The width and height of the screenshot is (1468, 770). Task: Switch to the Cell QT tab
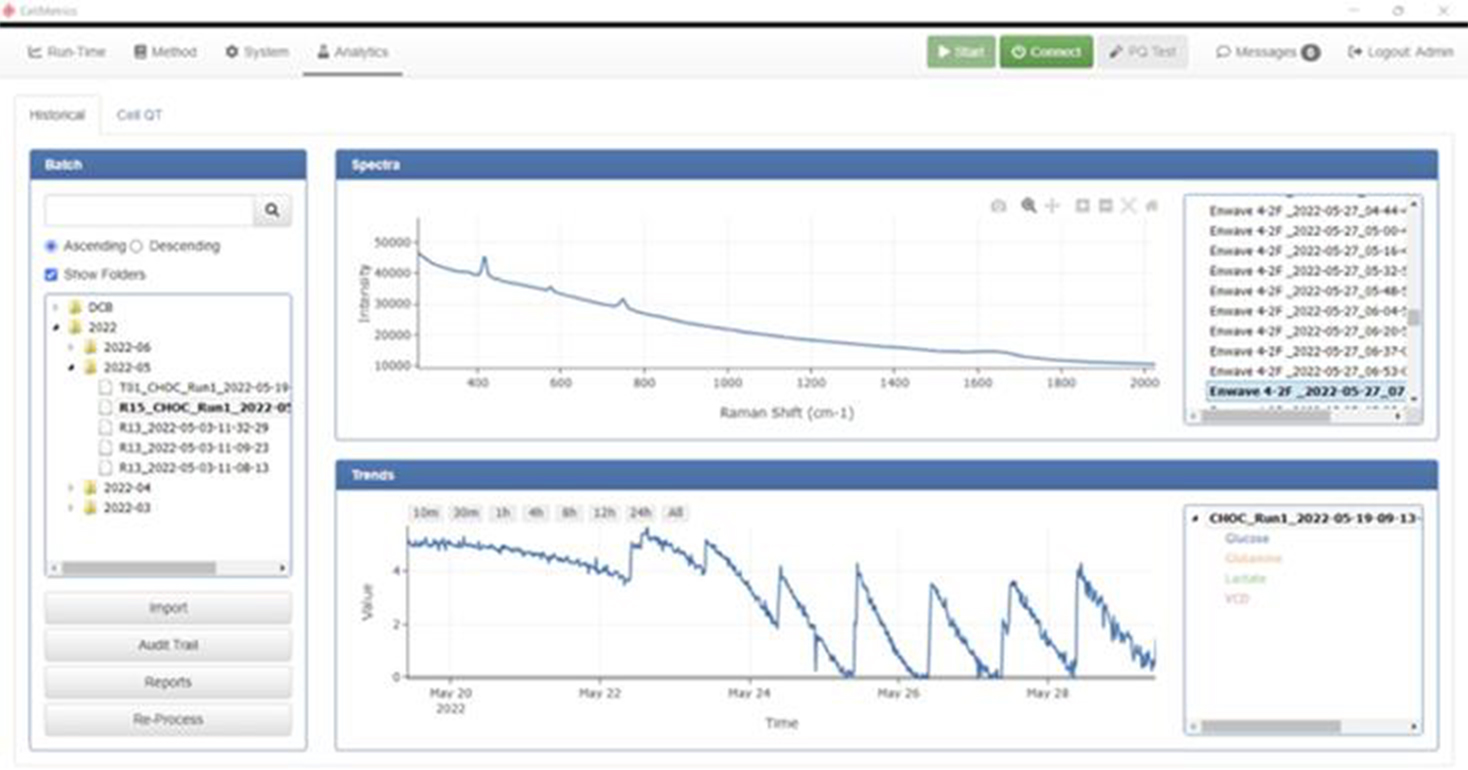139,115
